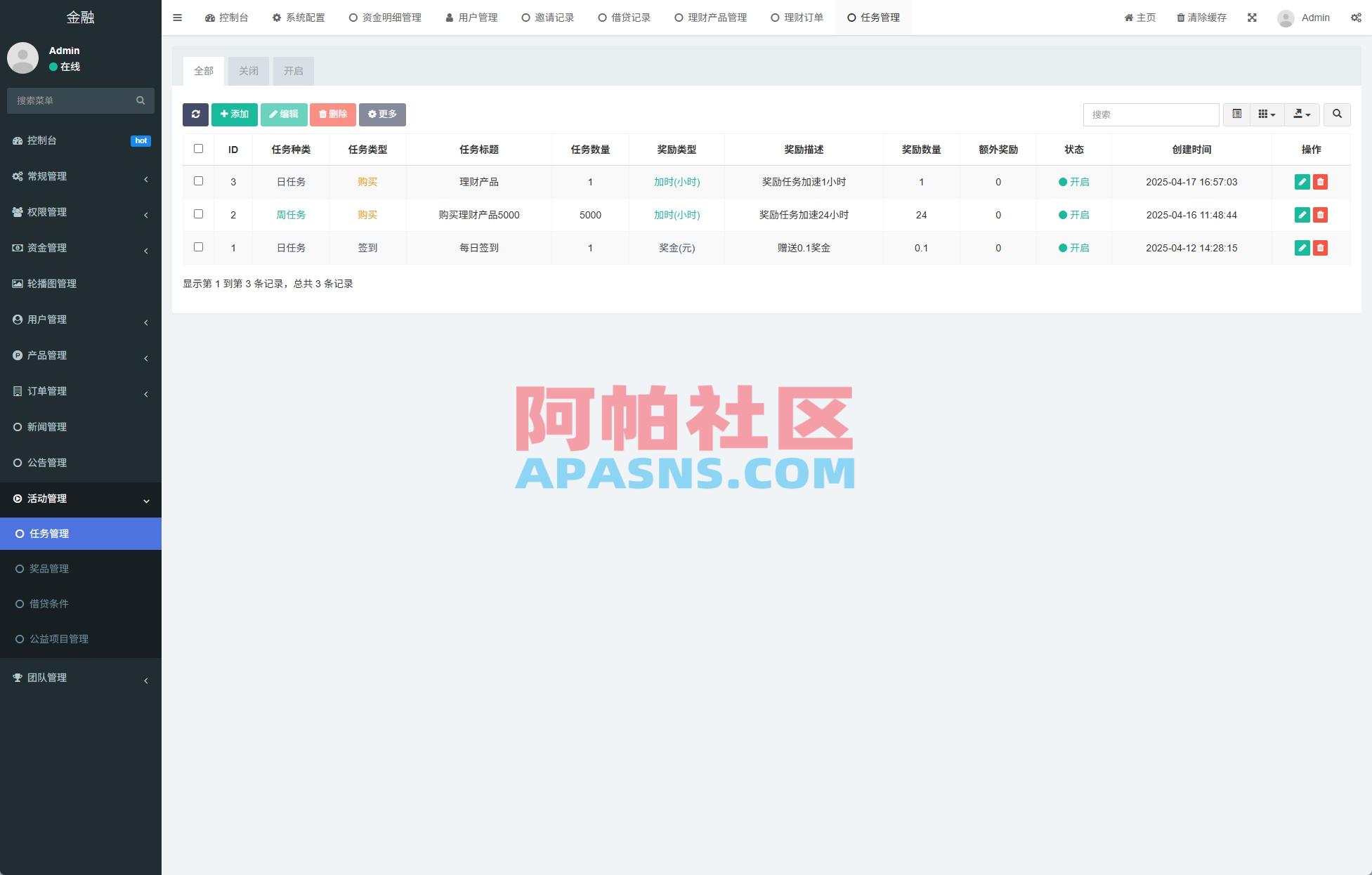Toggle fullscreen with the expand icon top right

pos(1252,17)
